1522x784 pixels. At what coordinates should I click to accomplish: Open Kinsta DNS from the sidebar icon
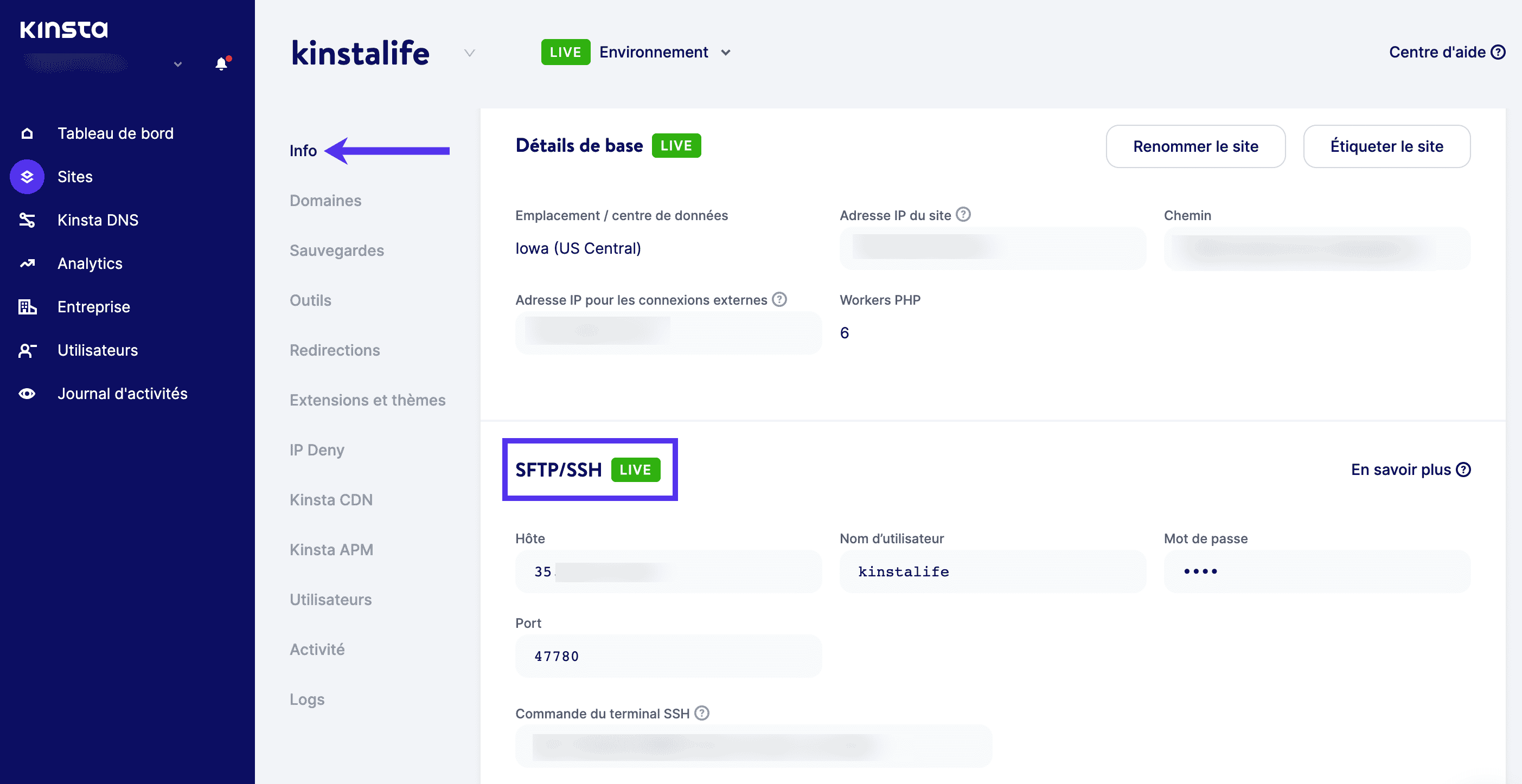click(27, 220)
